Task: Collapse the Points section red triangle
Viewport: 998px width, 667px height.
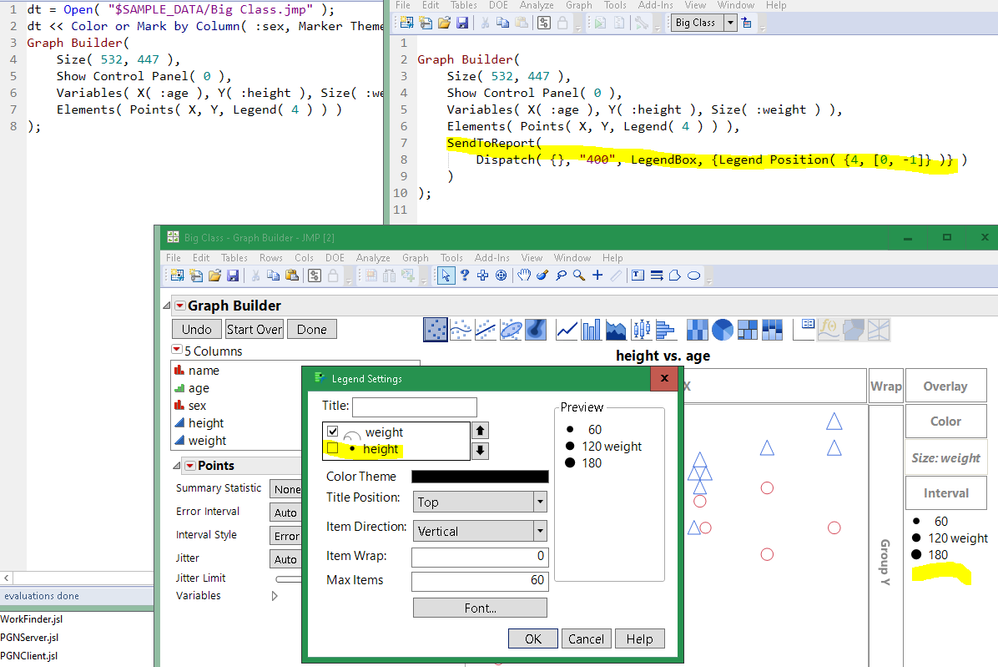Action: pyautogui.click(x=190, y=466)
